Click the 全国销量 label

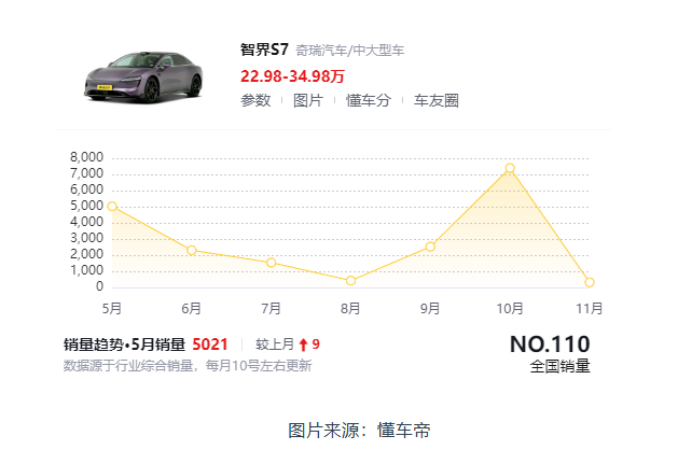click(560, 366)
